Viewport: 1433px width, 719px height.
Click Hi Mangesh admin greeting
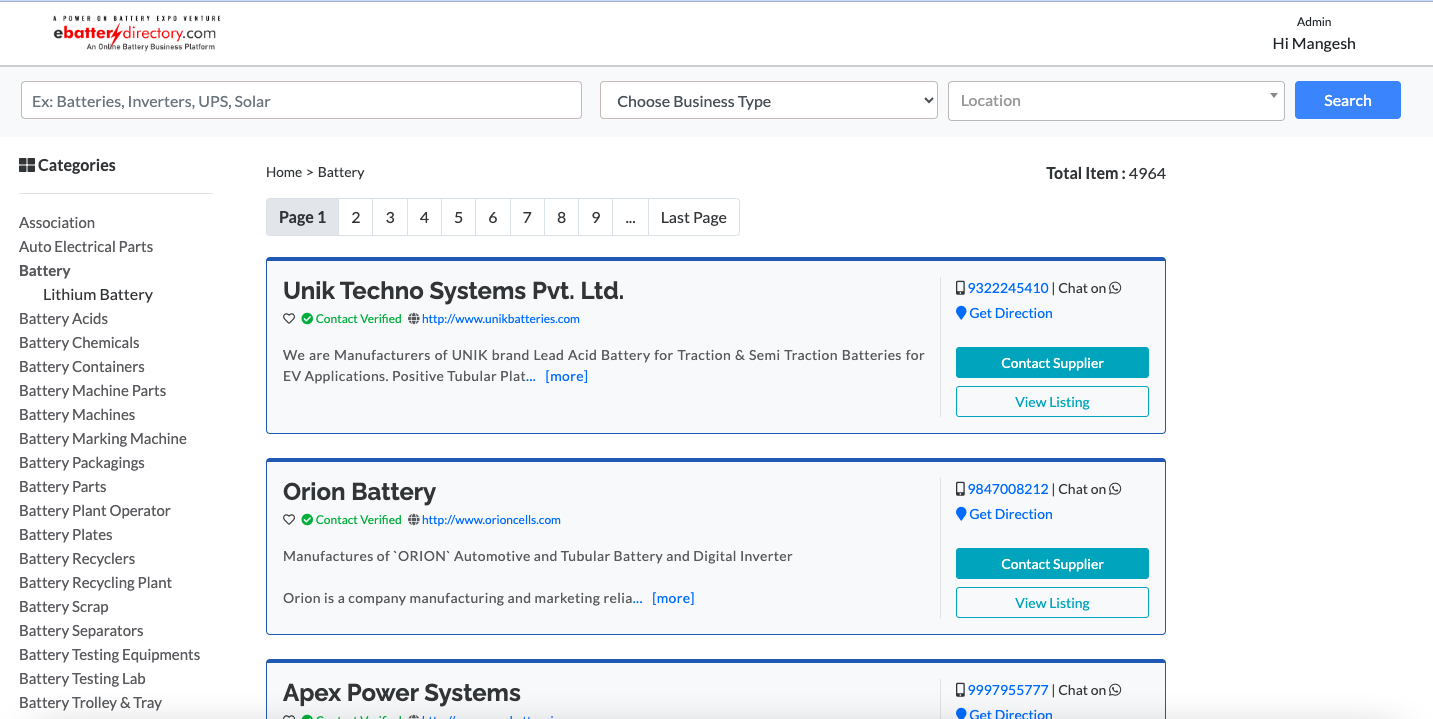[1314, 43]
